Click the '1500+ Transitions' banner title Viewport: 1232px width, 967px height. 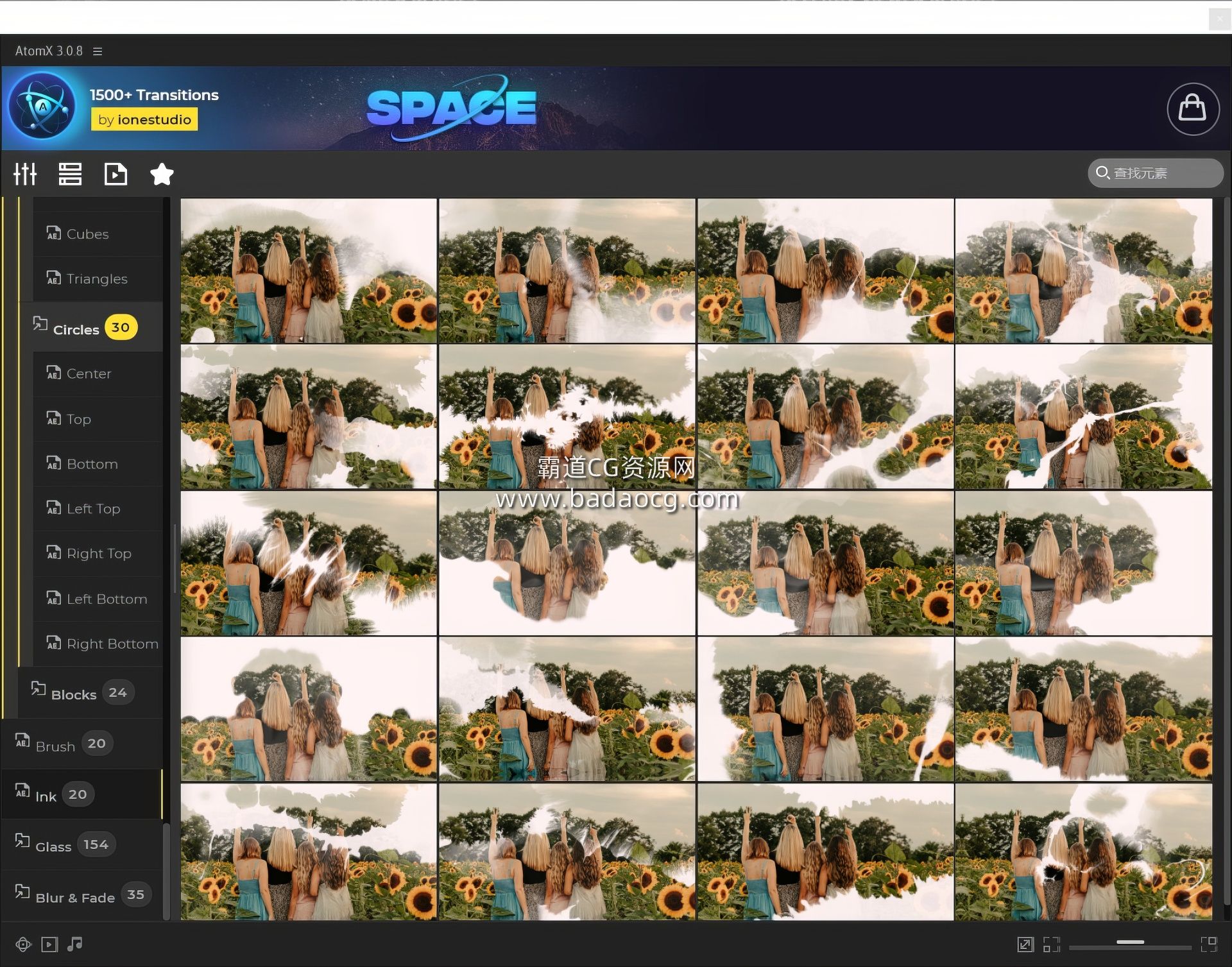pos(154,95)
